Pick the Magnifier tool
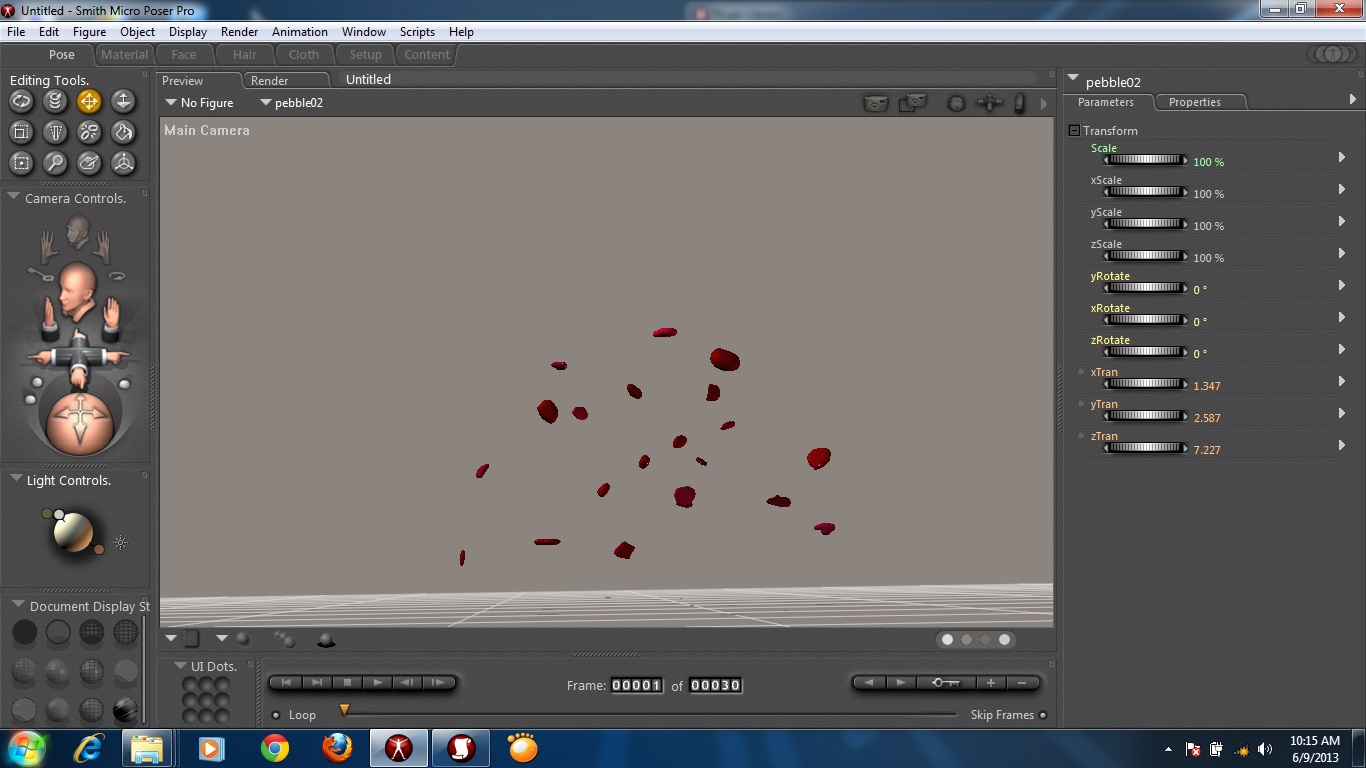The image size is (1366, 768). [x=55, y=163]
